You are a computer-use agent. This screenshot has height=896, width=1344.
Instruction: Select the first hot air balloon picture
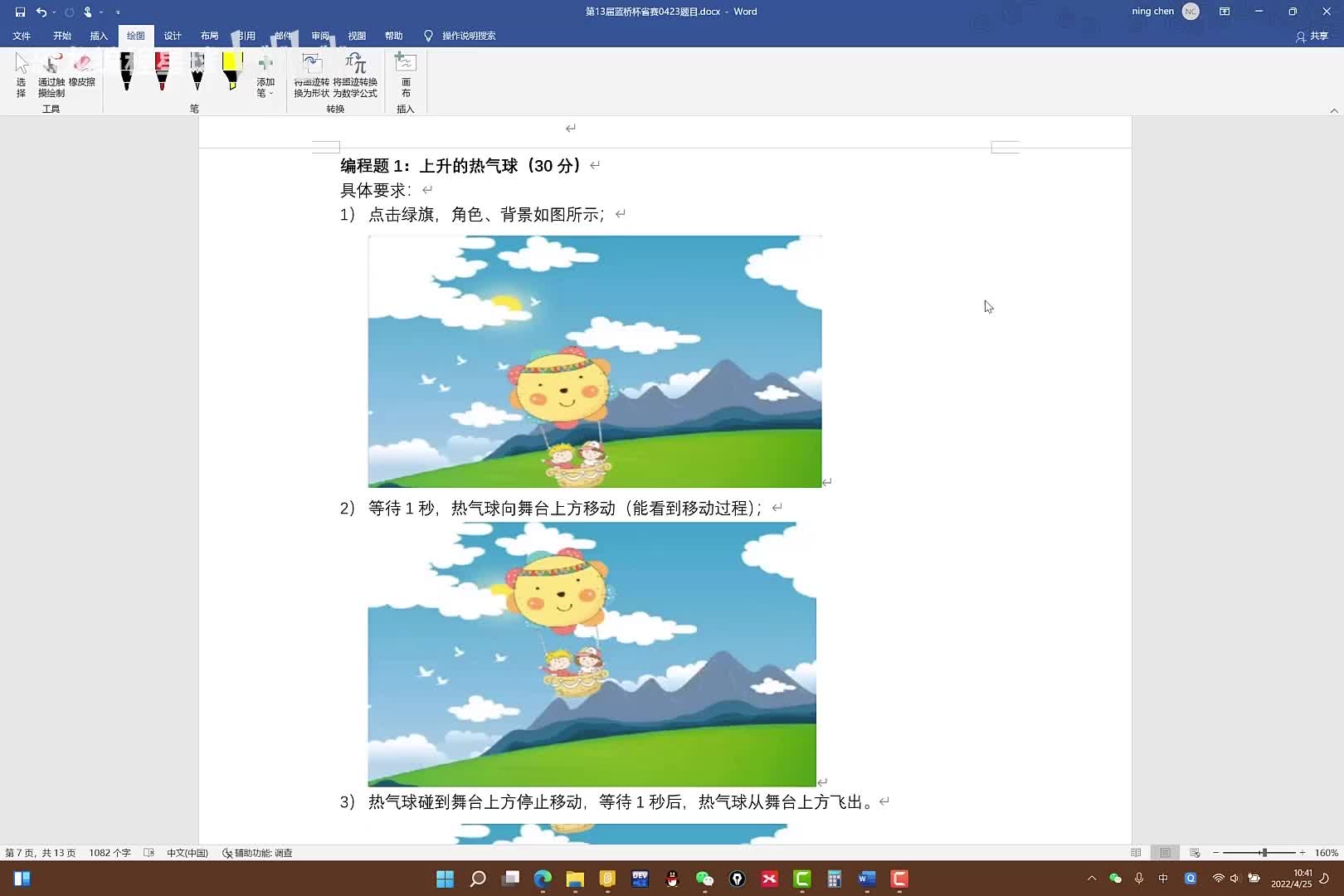click(x=595, y=362)
